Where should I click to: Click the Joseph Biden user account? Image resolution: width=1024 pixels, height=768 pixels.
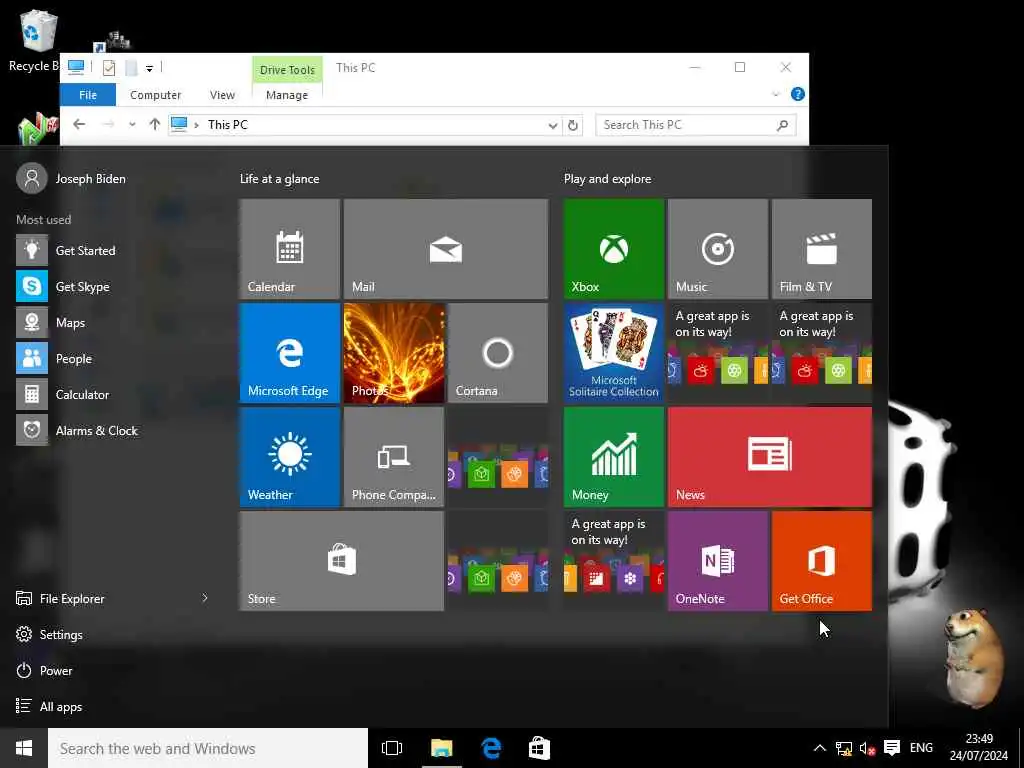[71, 178]
